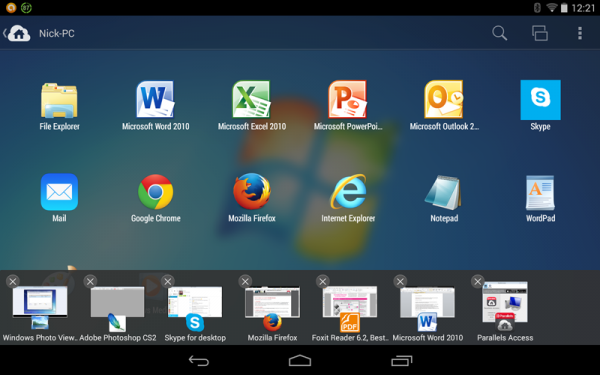Close Skype for desktop window

168,282
